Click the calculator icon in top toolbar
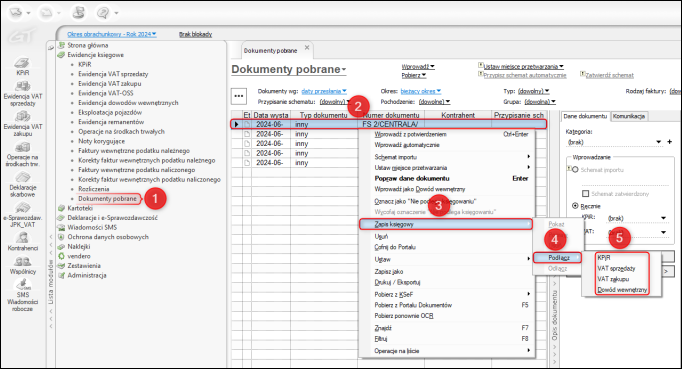The width and height of the screenshot is (682, 369). [x=79, y=13]
